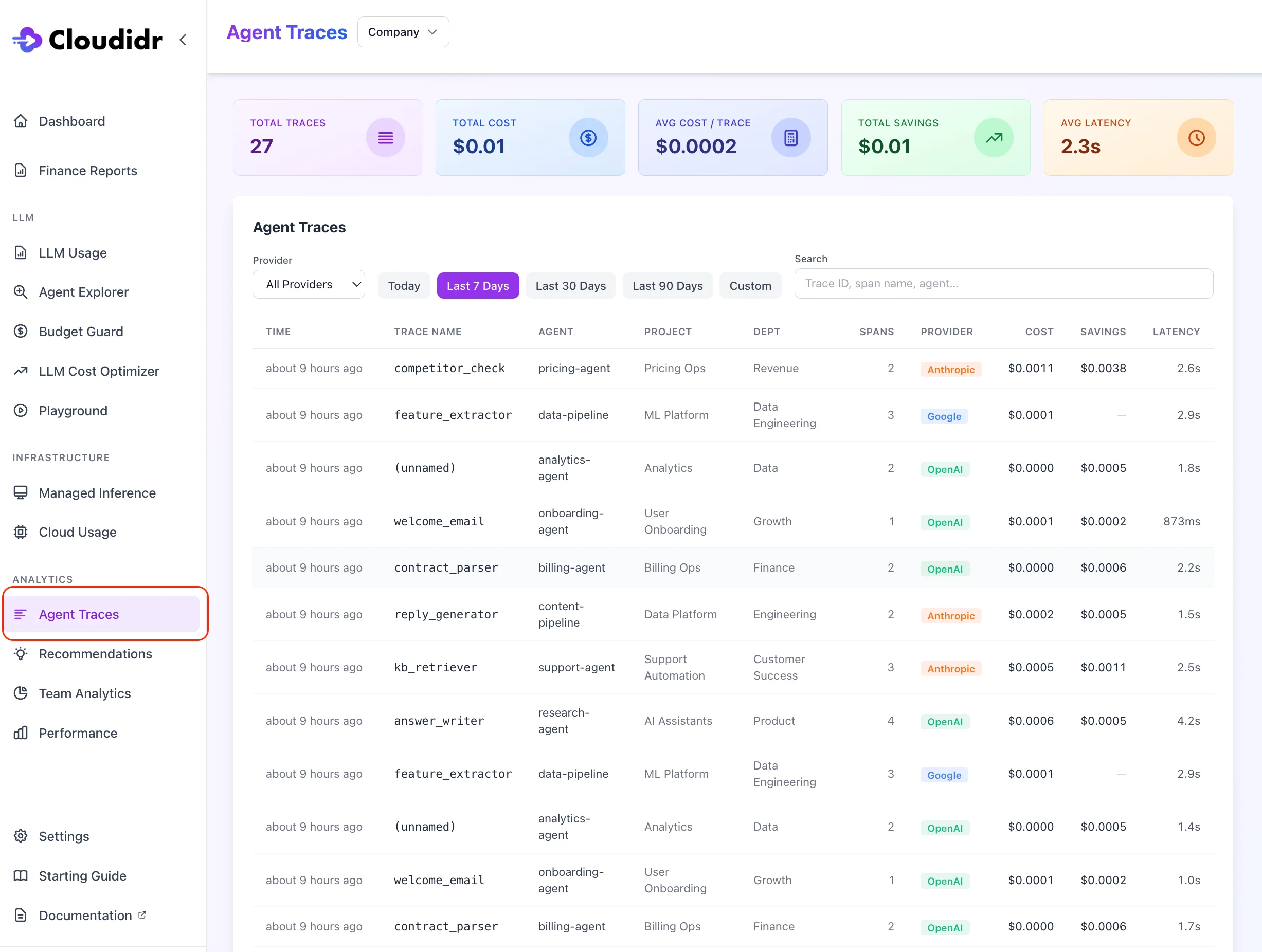The height and width of the screenshot is (952, 1262).
Task: Click the Settings gear icon
Action: (21, 836)
